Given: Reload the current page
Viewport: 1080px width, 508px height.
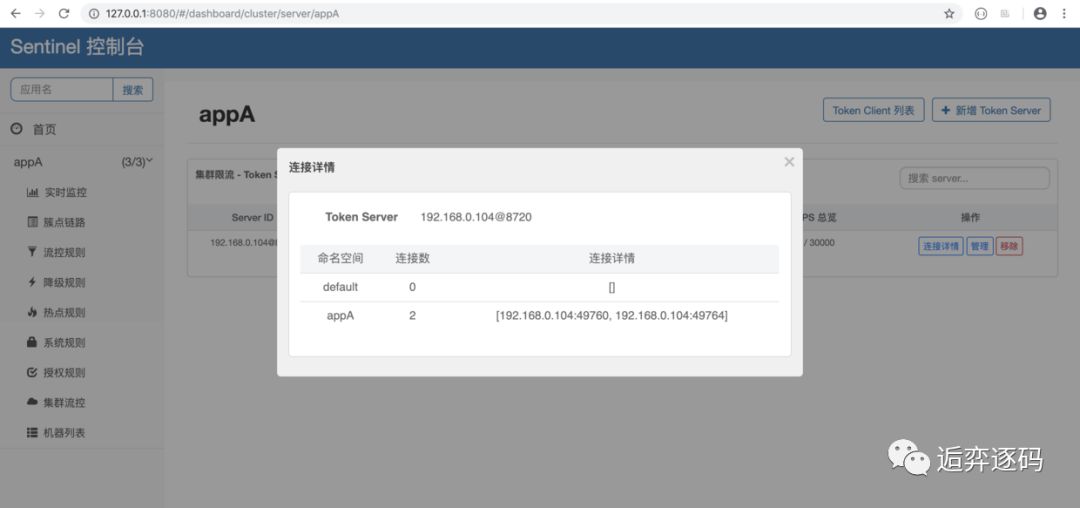Looking at the screenshot, I should coord(64,14).
